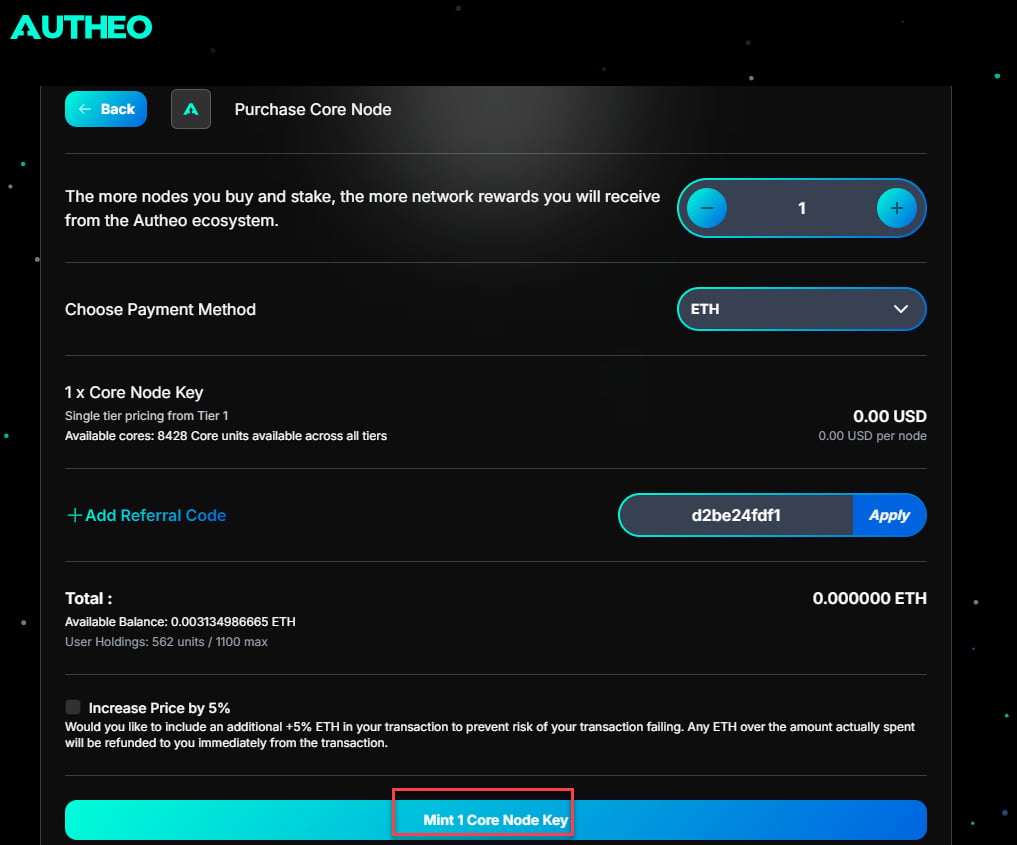The height and width of the screenshot is (845, 1017).
Task: Click the 1 x Core Node Key text
Action: (x=134, y=392)
